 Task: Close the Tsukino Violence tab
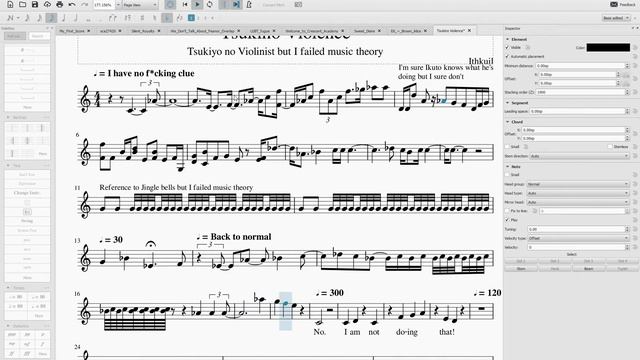click(469, 31)
